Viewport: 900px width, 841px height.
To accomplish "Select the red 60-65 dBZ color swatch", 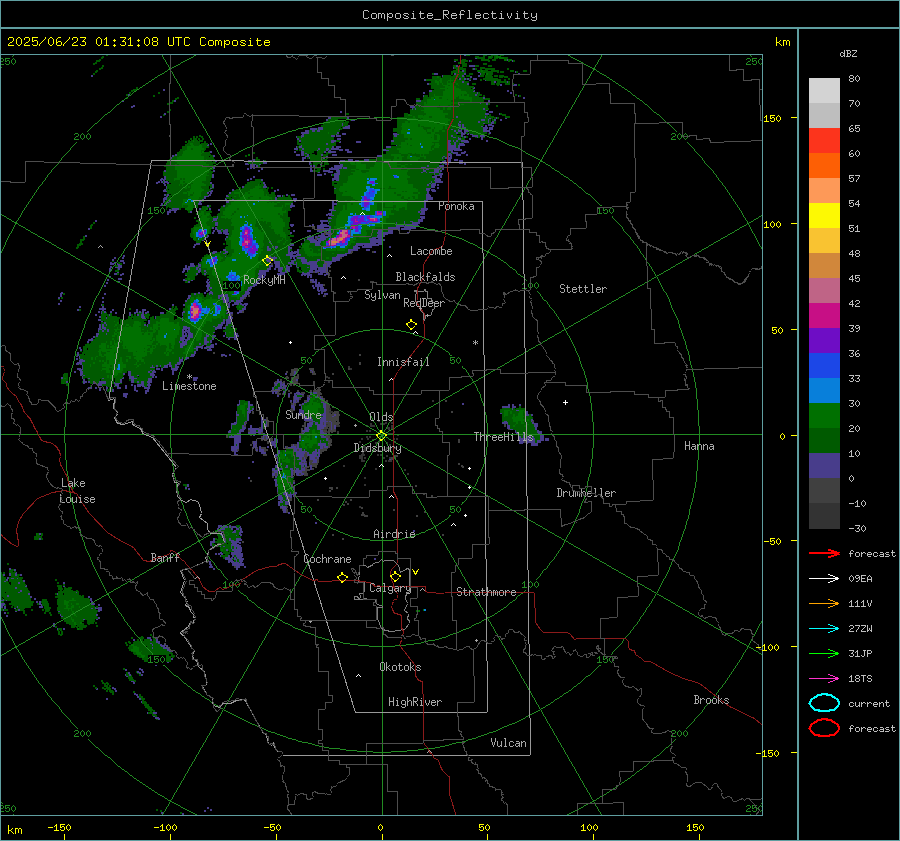I will (824, 141).
